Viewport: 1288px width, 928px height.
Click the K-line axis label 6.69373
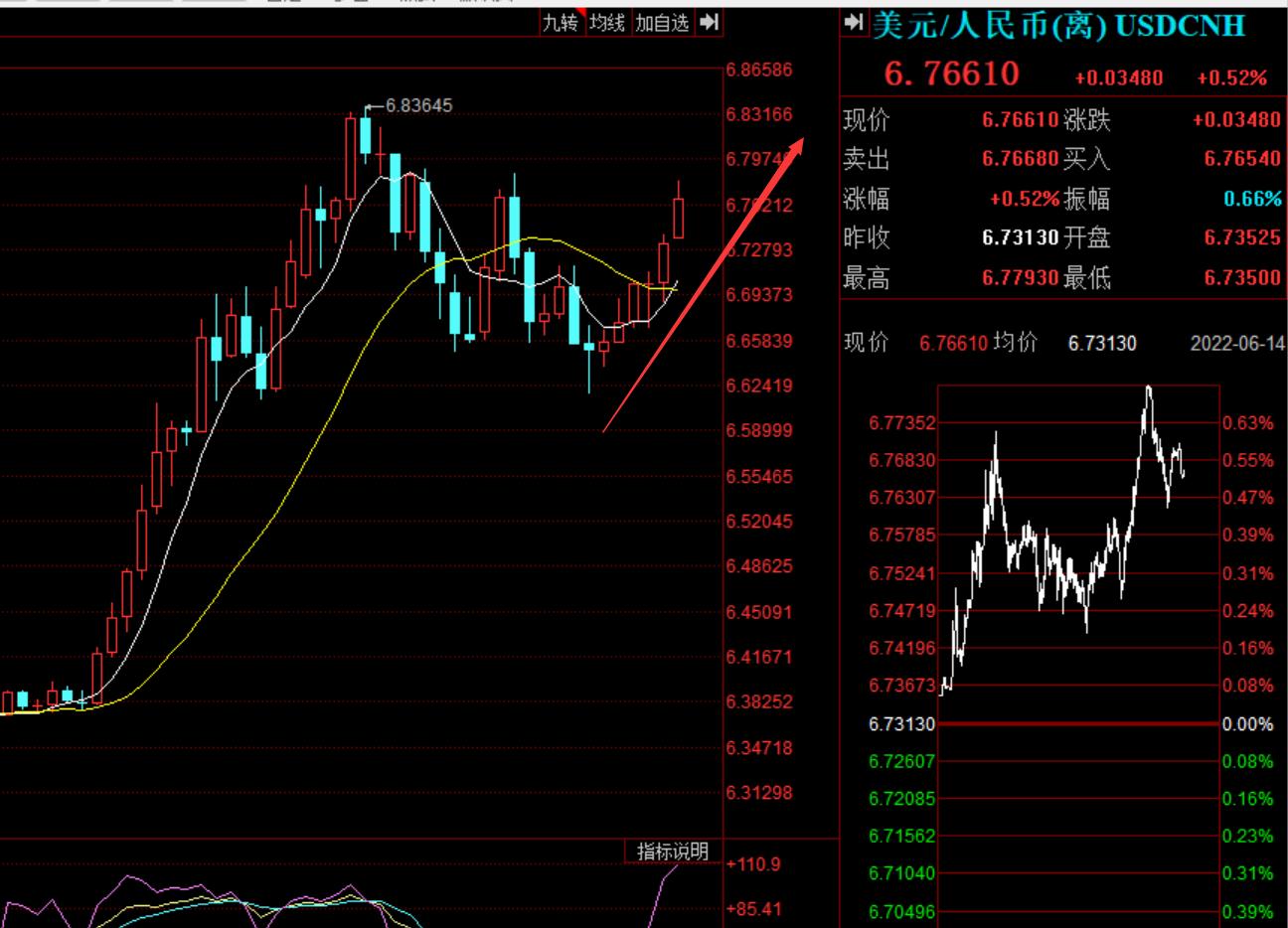[759, 295]
